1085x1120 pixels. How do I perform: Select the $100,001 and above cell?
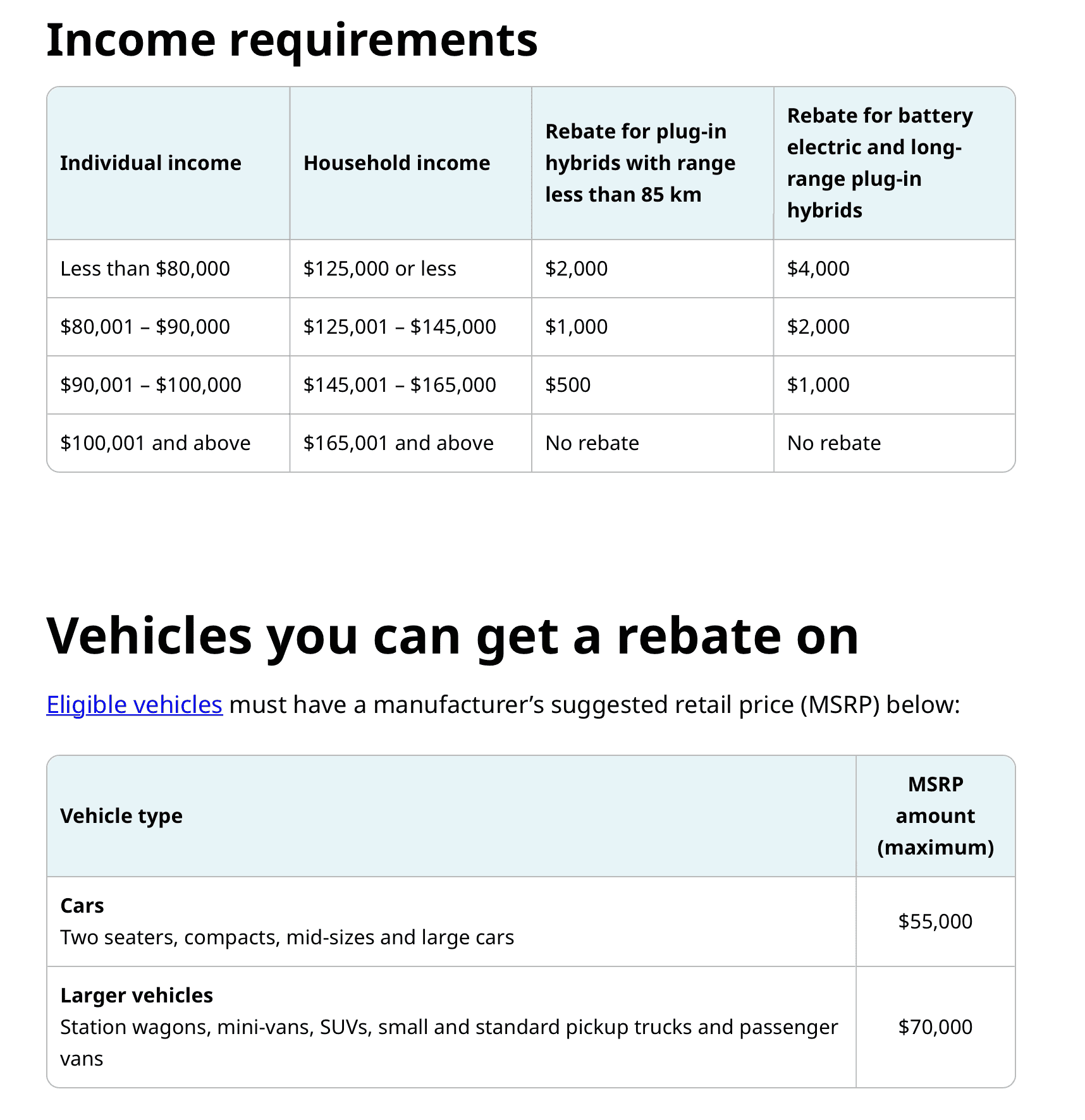(155, 443)
